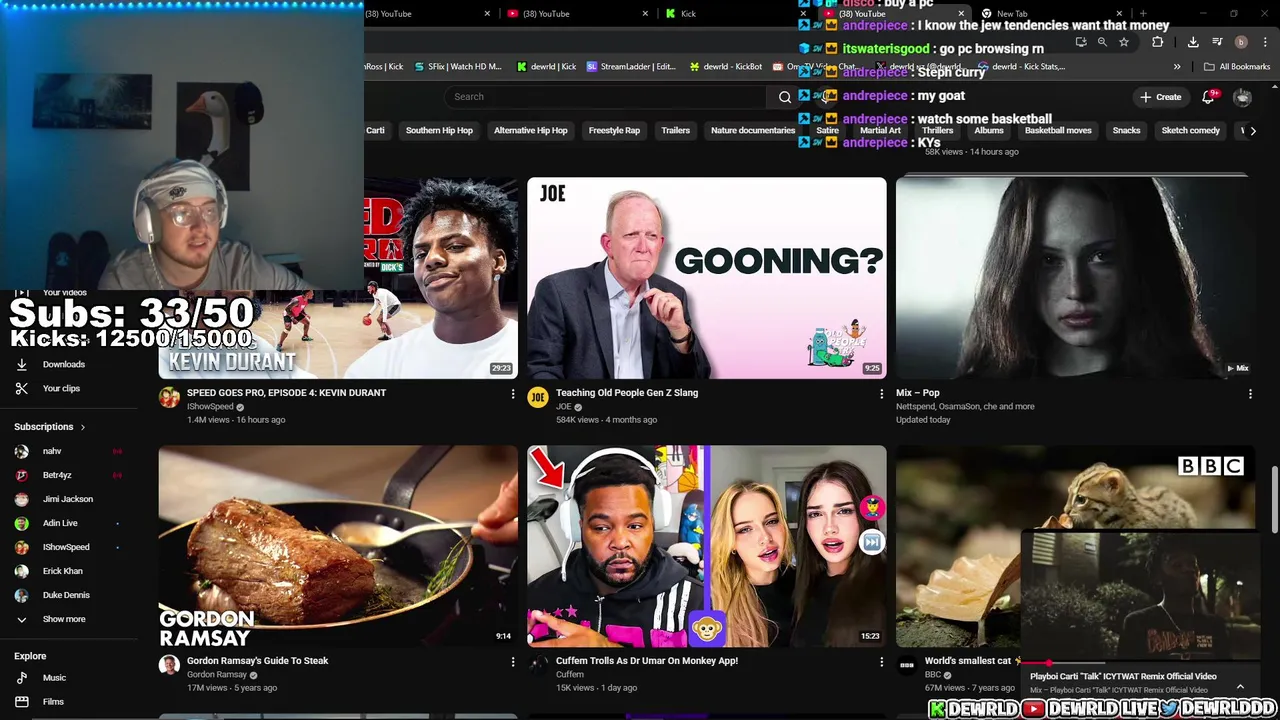Open the Chrome new tab plus button

point(1143,14)
